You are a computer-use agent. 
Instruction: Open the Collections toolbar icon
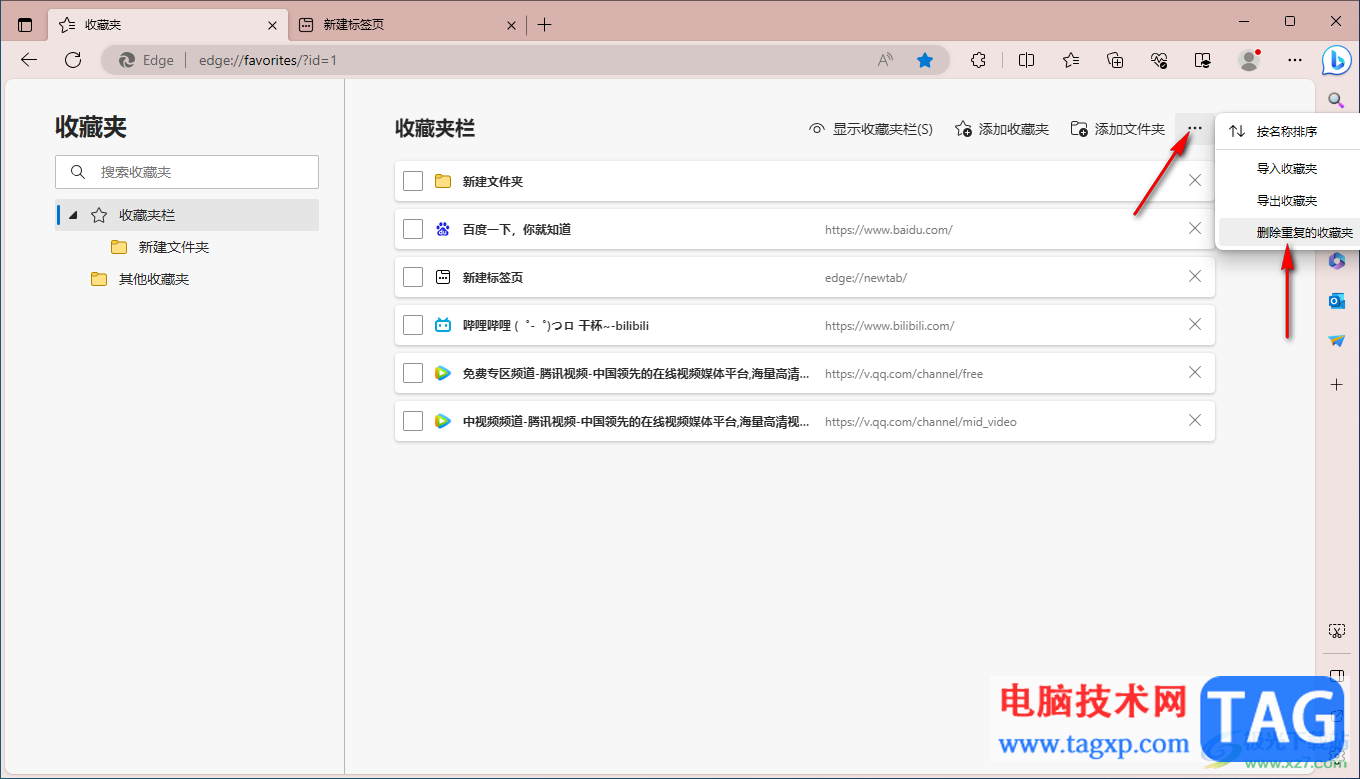pyautogui.click(x=1116, y=60)
